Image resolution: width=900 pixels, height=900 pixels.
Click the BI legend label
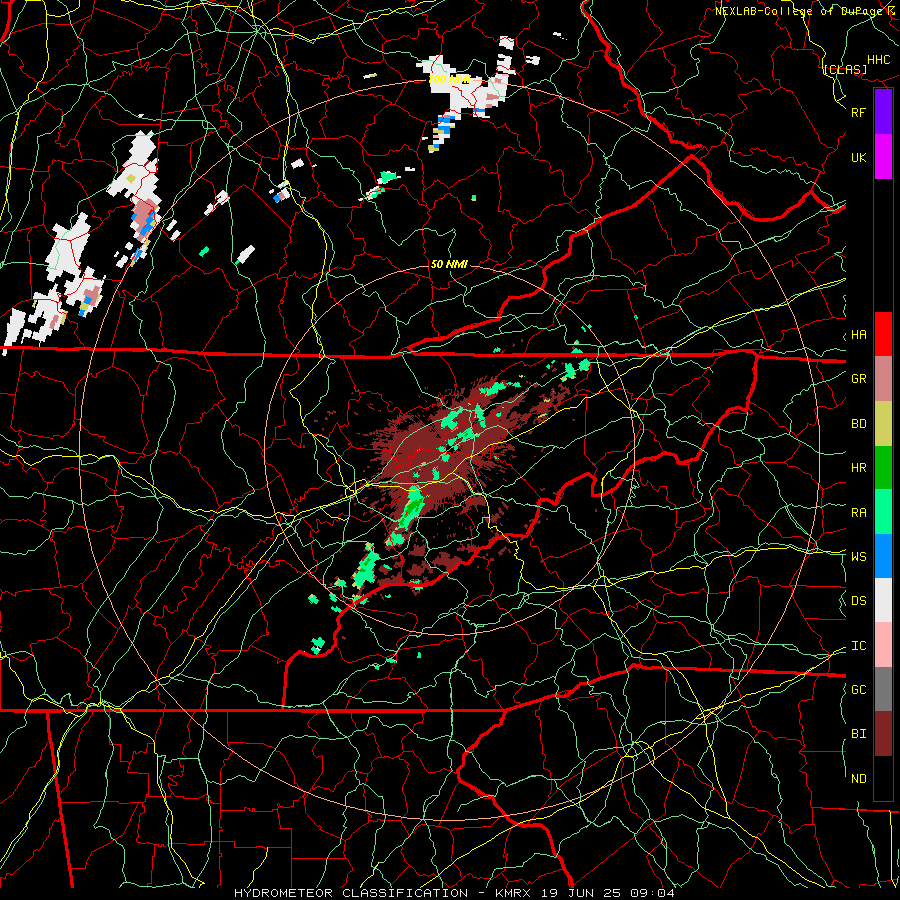coord(859,734)
